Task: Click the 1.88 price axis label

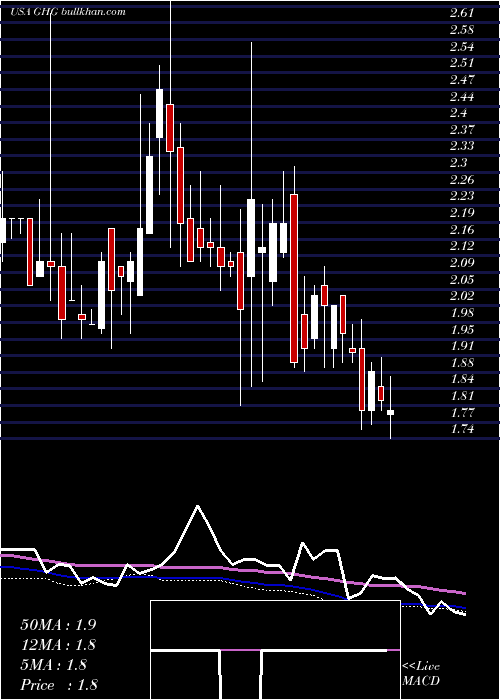Action: [461, 362]
